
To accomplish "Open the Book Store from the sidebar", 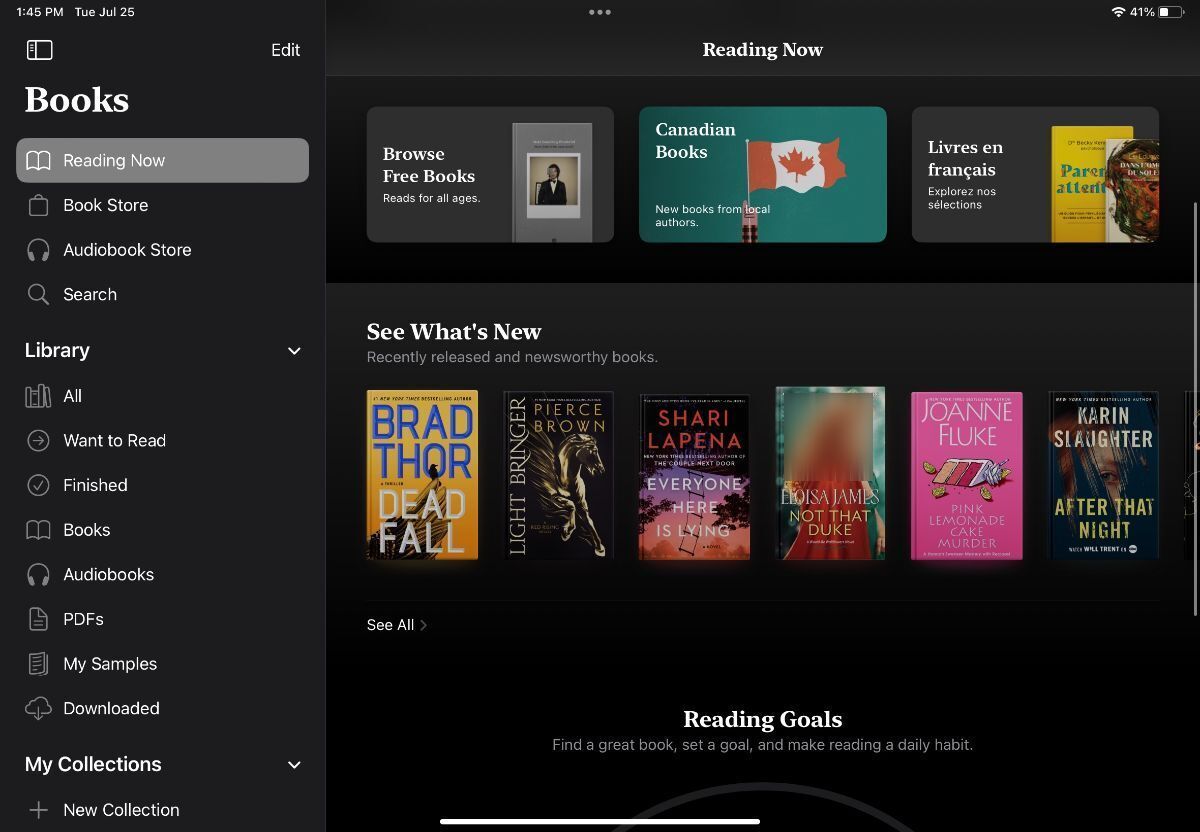I will click(105, 205).
